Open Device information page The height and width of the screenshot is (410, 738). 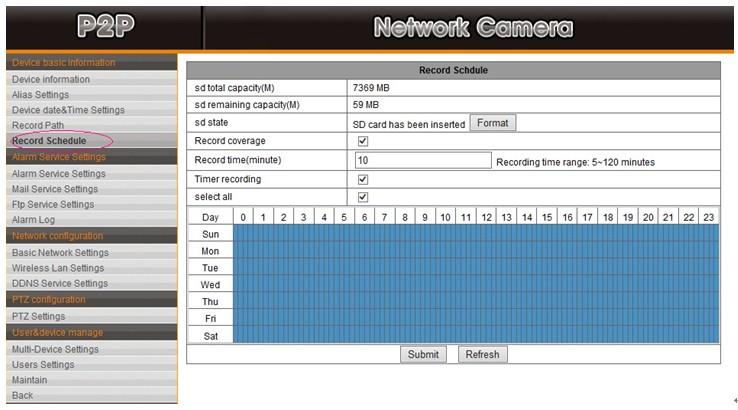pos(50,79)
